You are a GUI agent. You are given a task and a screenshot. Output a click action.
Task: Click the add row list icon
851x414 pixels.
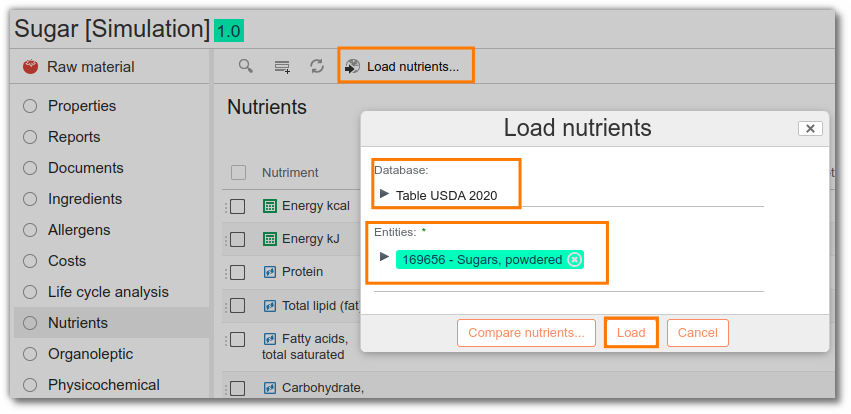point(282,67)
